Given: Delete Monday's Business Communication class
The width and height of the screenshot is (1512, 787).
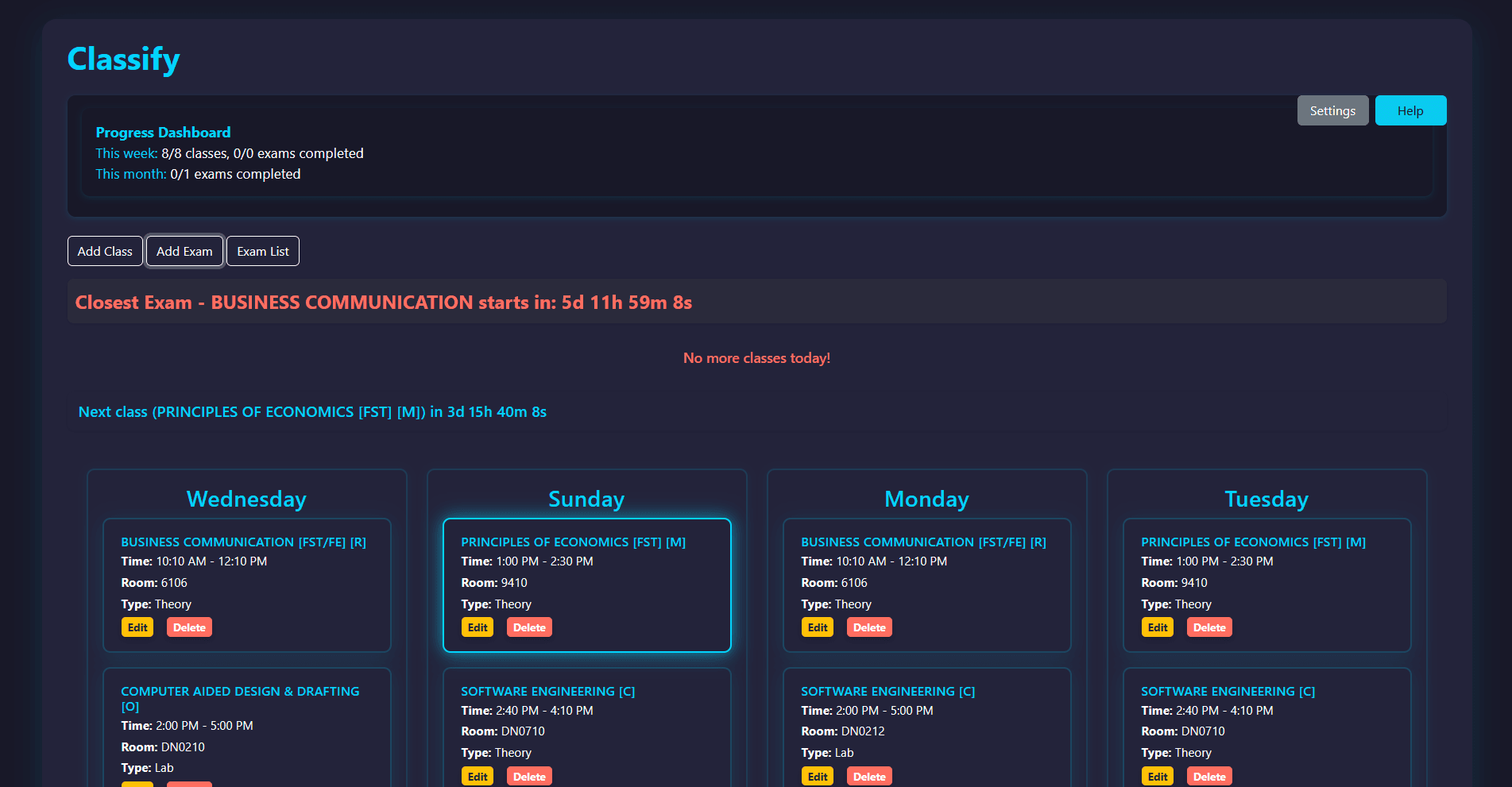Looking at the screenshot, I should click(869, 627).
